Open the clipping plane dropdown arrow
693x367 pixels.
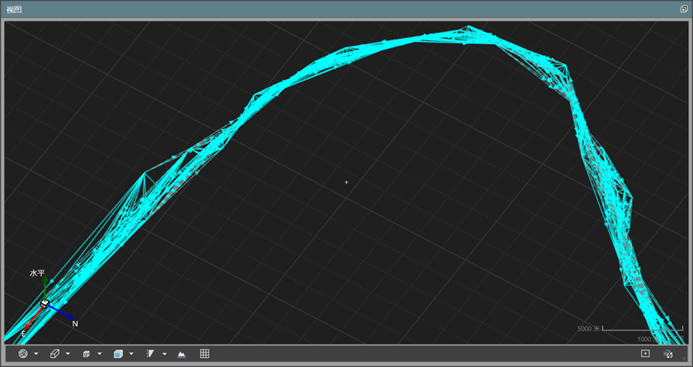[164, 354]
